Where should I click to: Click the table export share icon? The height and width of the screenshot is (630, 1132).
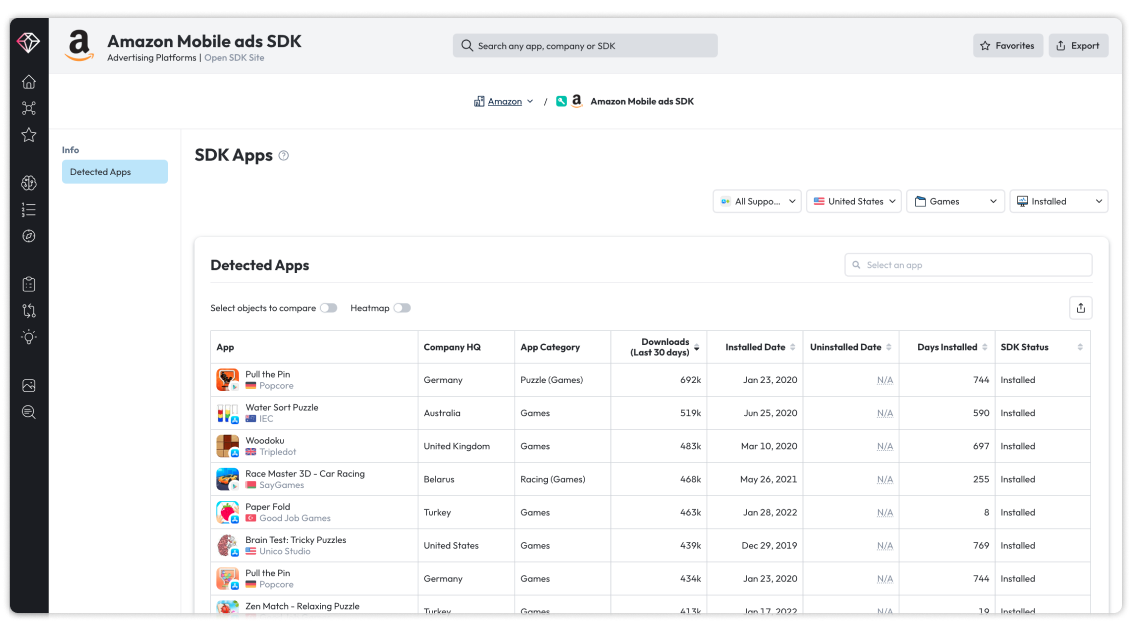point(1080,308)
